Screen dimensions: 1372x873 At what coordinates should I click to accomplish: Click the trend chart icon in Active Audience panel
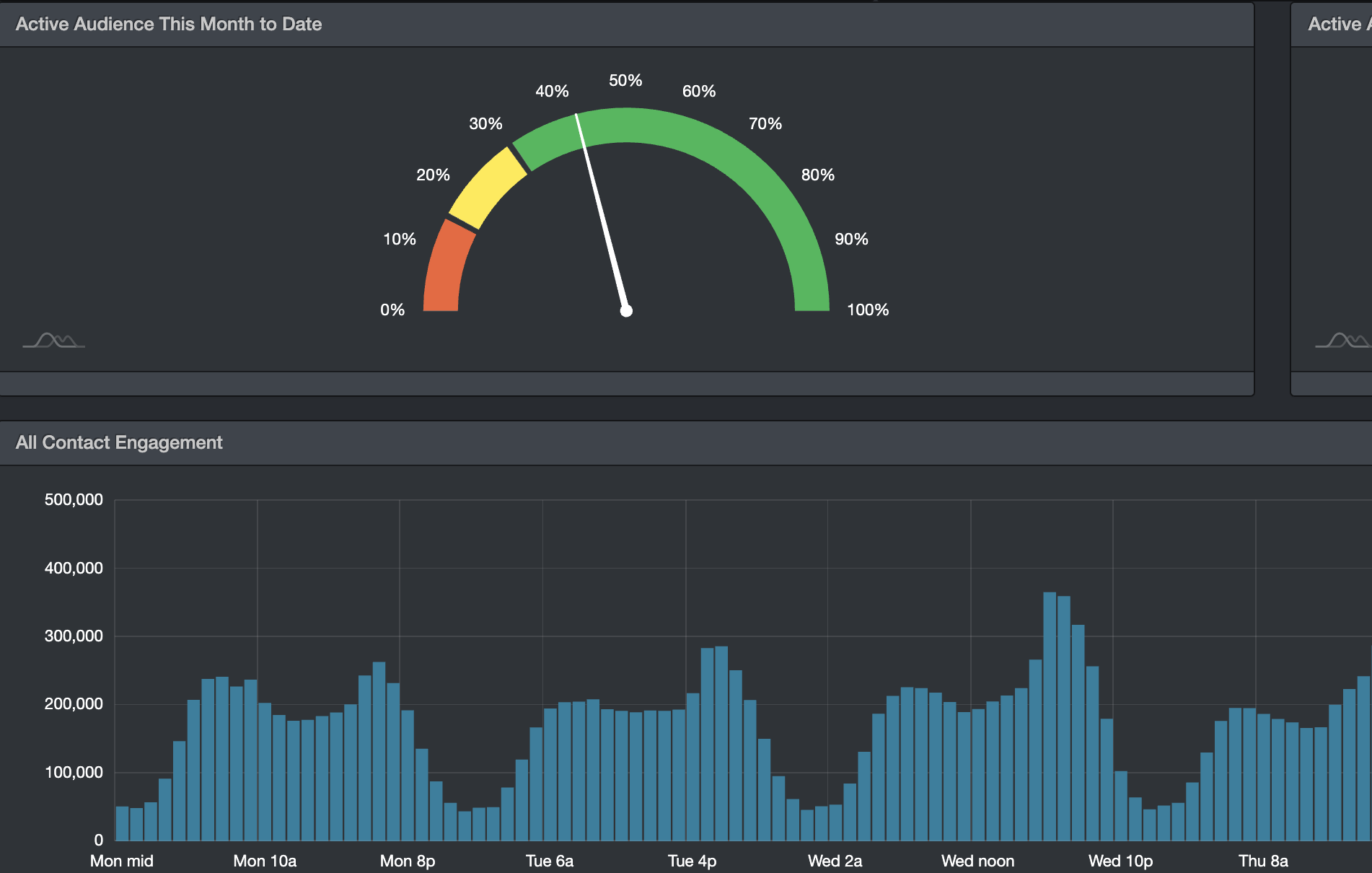pos(54,340)
